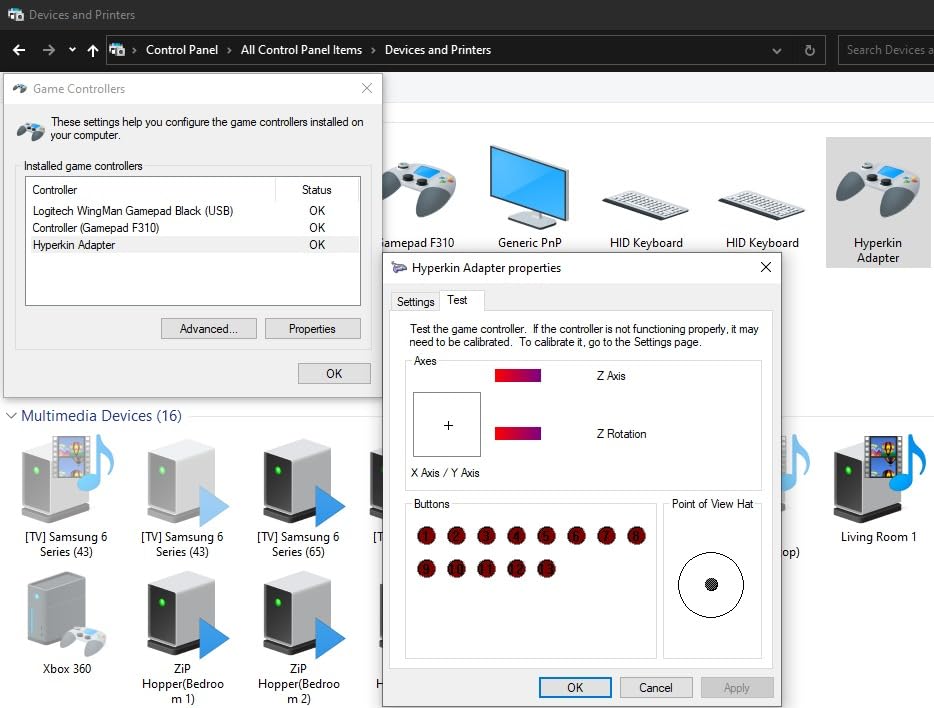Screen dimensions: 934x708
Task: Select the Xbox 360 device icon
Action: [x=67, y=613]
